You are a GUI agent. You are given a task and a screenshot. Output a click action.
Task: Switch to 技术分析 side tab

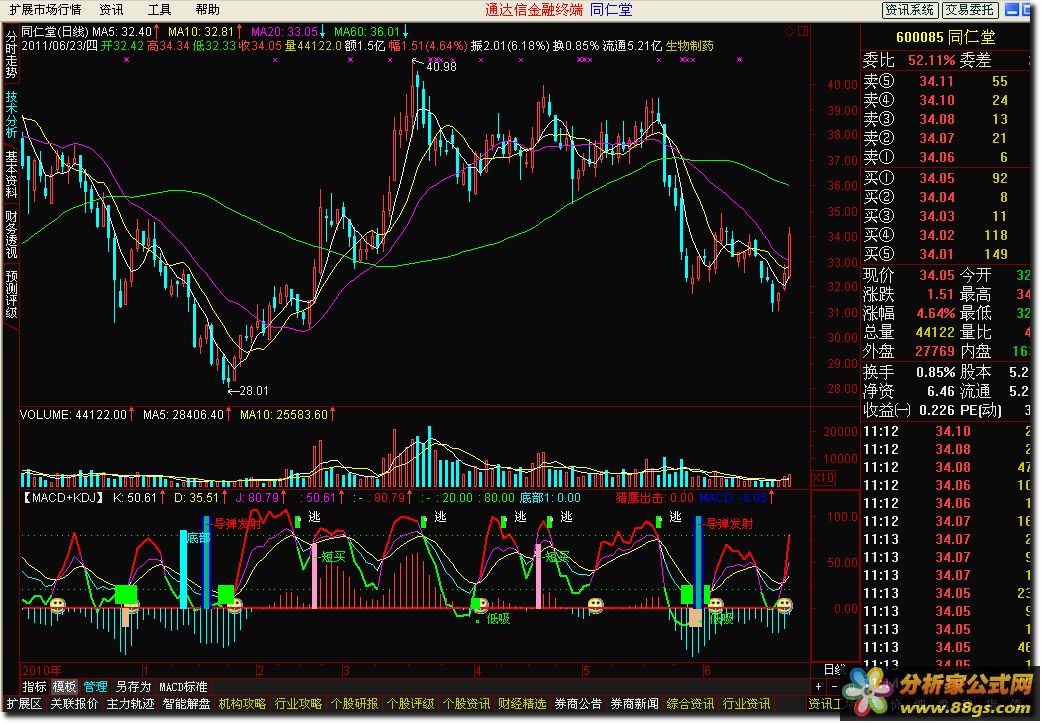pos(11,114)
